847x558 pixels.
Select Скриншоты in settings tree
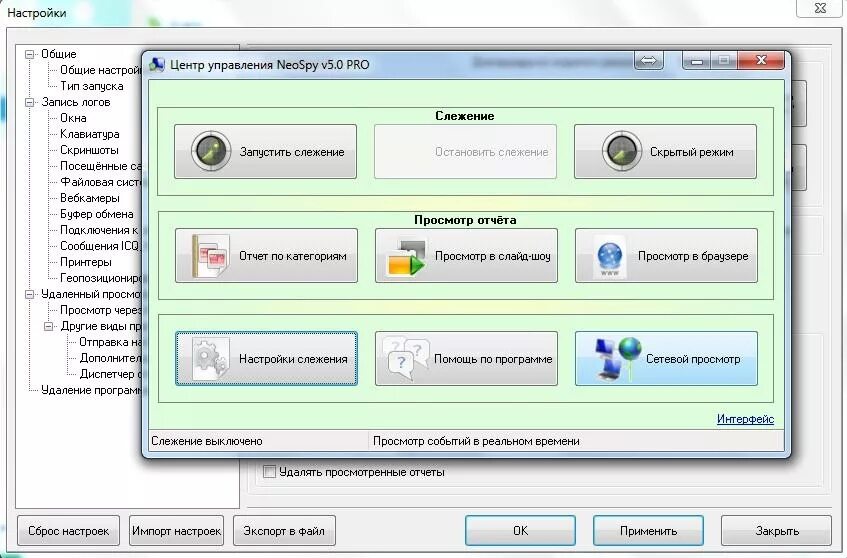[x=89, y=150]
